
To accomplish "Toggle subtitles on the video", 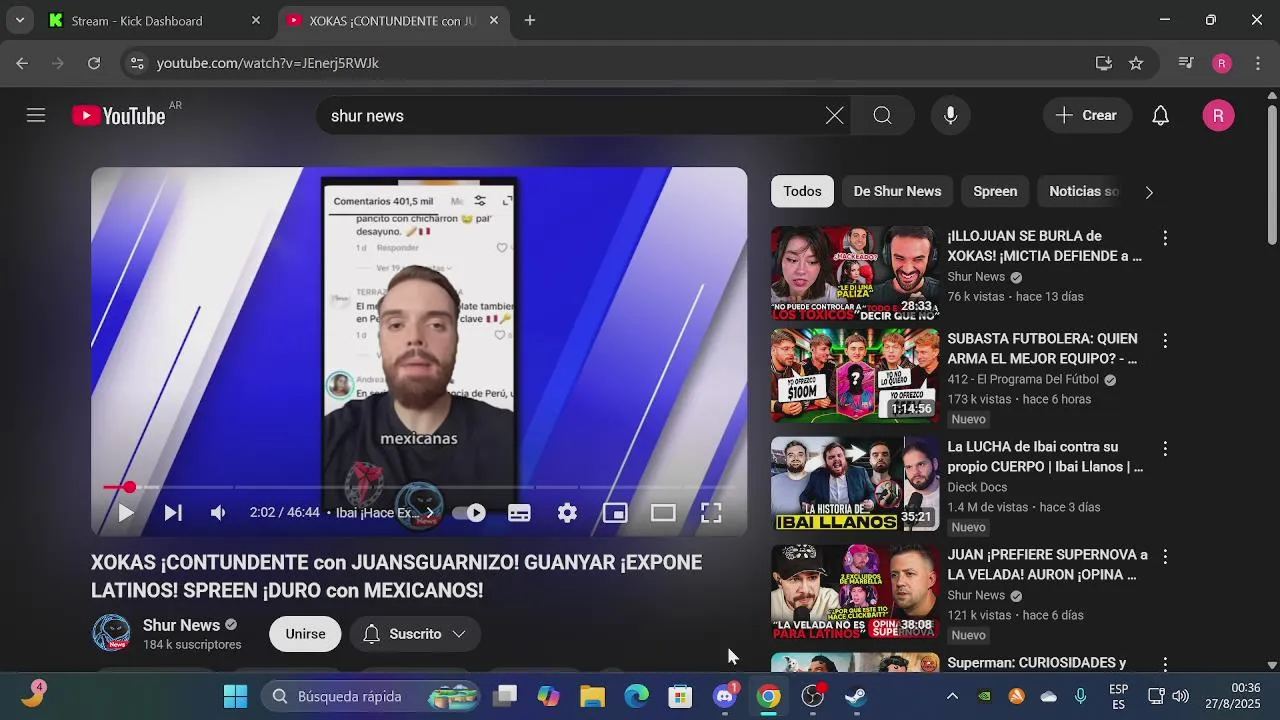I will pos(519,513).
